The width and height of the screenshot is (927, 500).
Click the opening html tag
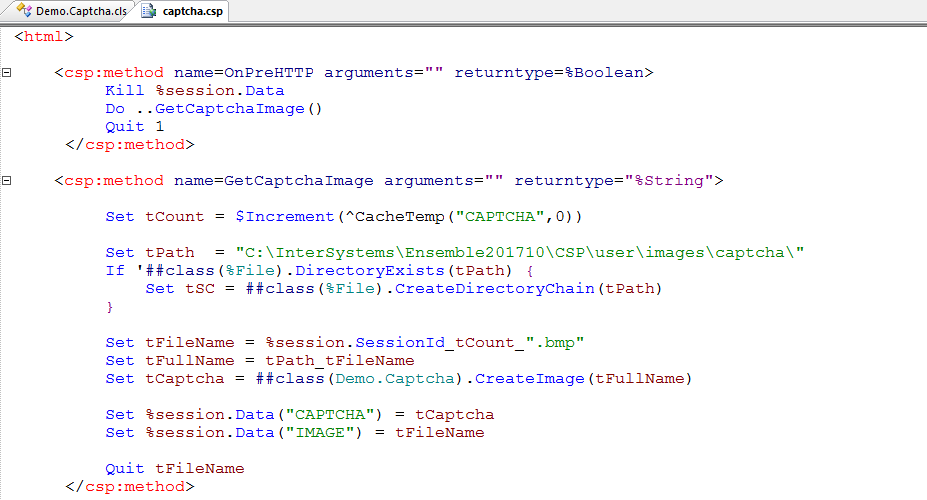pyautogui.click(x=44, y=37)
